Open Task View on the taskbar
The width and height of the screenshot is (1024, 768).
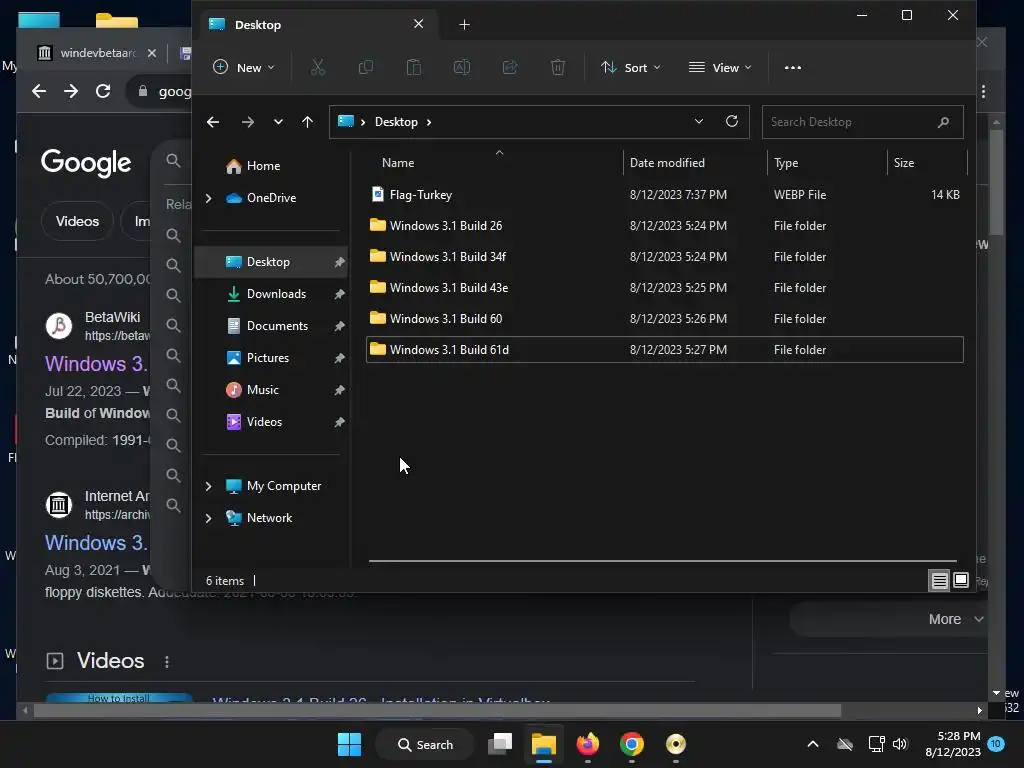(x=501, y=744)
